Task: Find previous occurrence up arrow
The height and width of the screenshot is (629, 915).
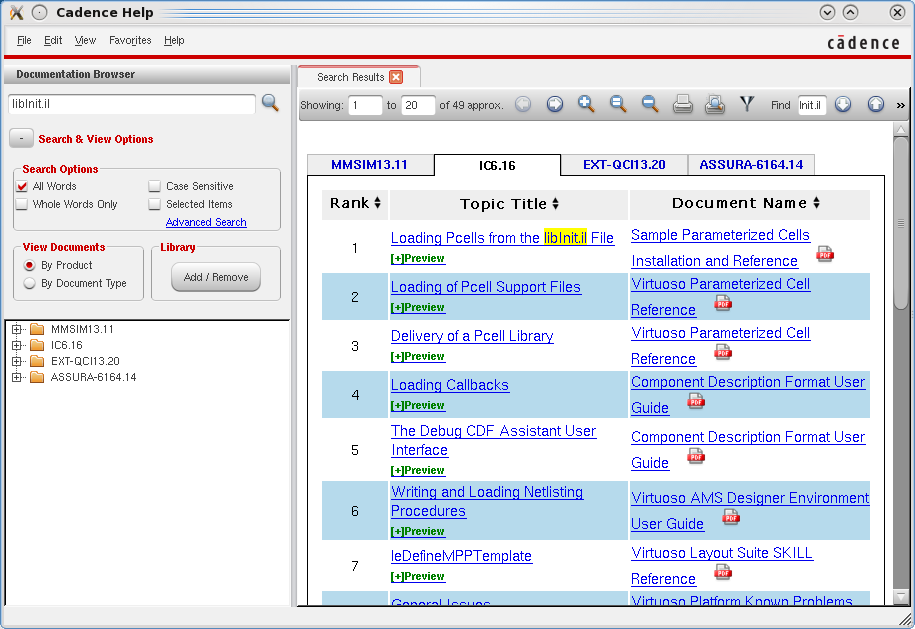Action: 875,104
